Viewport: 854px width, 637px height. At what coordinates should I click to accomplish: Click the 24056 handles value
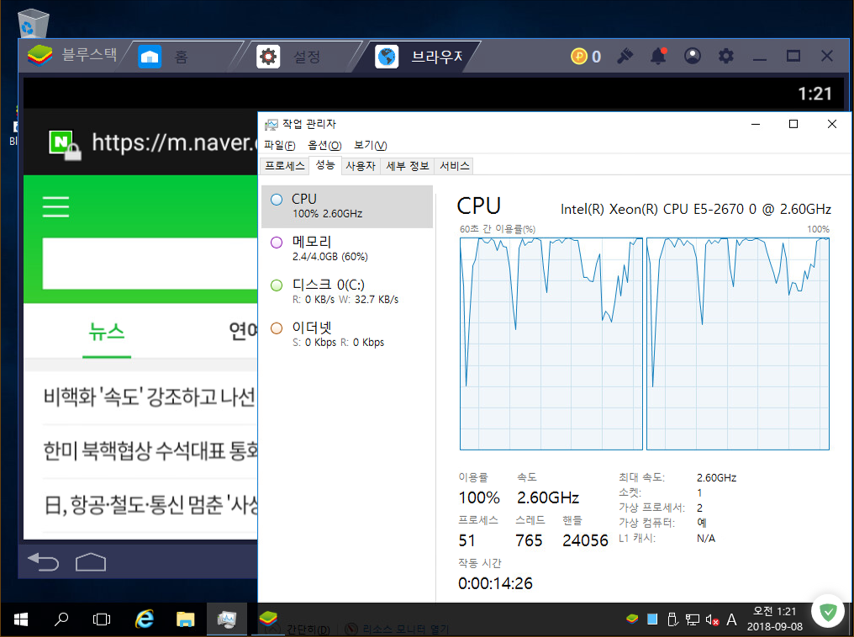pos(585,541)
